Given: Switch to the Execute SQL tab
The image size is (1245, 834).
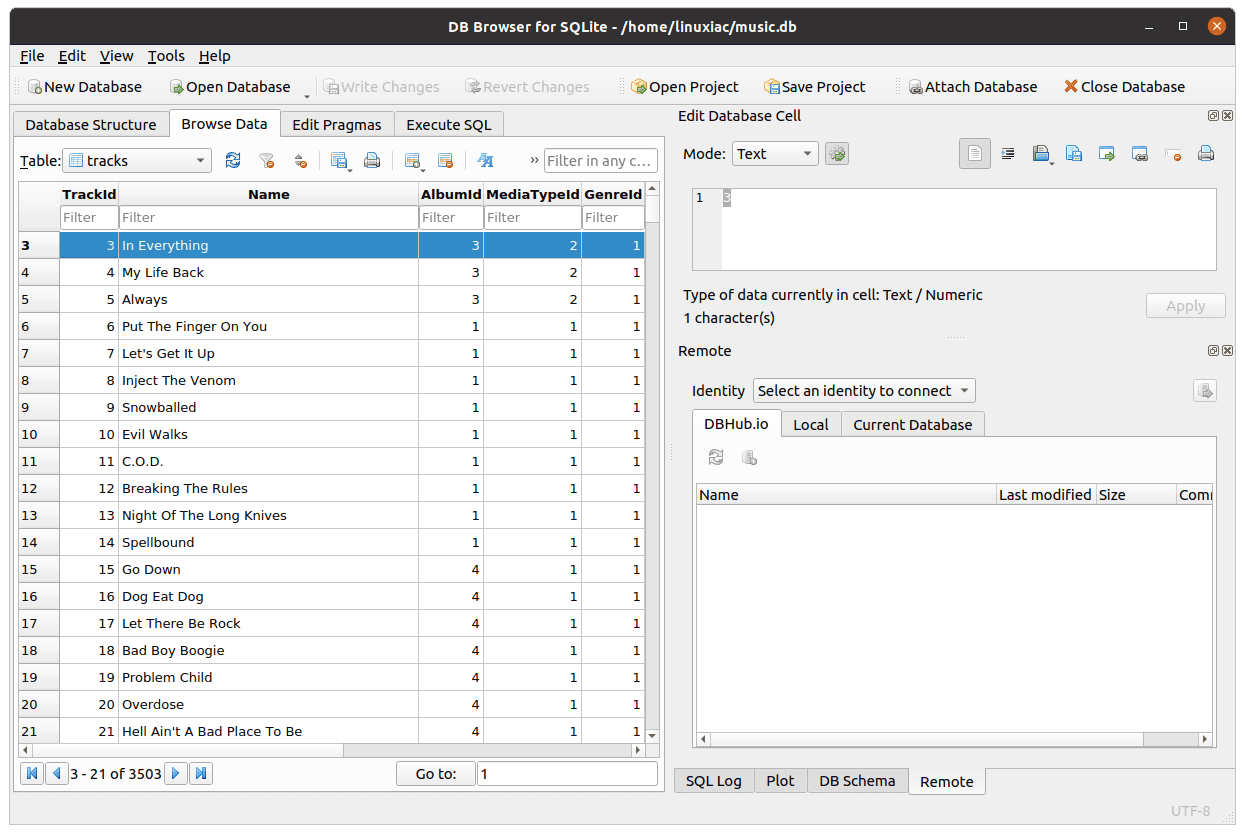Looking at the screenshot, I should point(448,124).
